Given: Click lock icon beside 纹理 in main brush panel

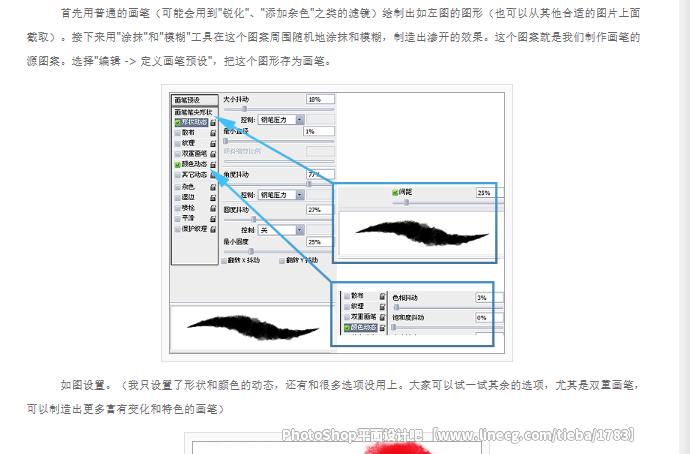Looking at the screenshot, I should (213, 143).
